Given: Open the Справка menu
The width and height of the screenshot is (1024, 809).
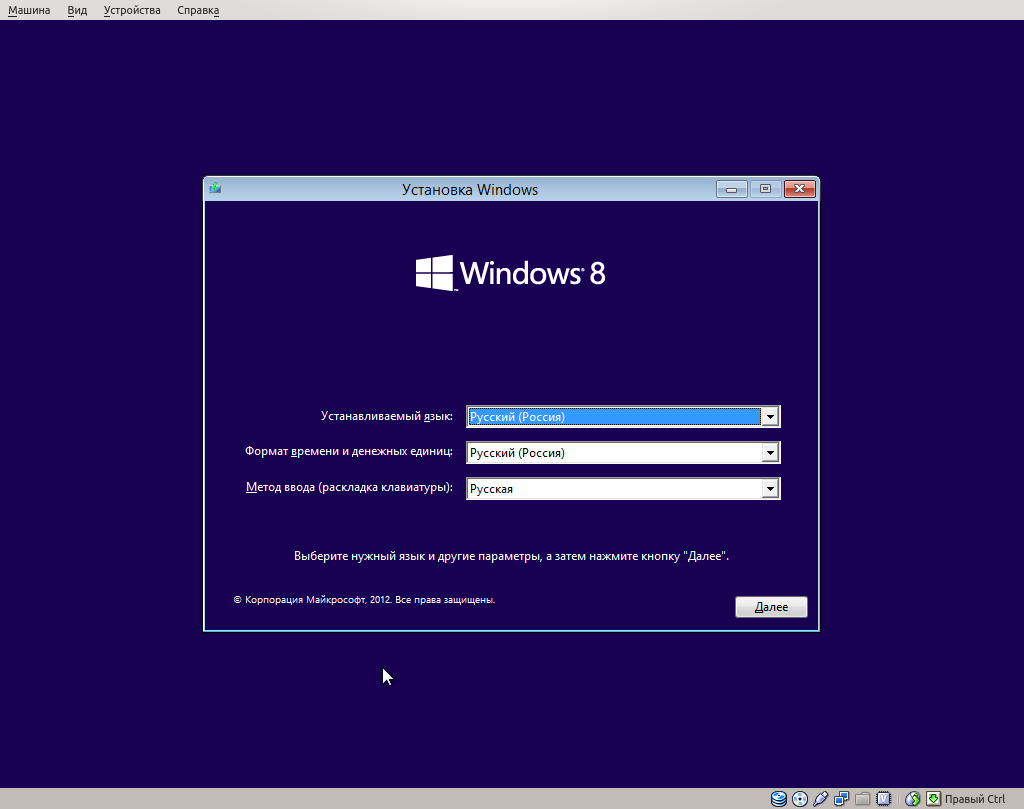Looking at the screenshot, I should click(197, 9).
